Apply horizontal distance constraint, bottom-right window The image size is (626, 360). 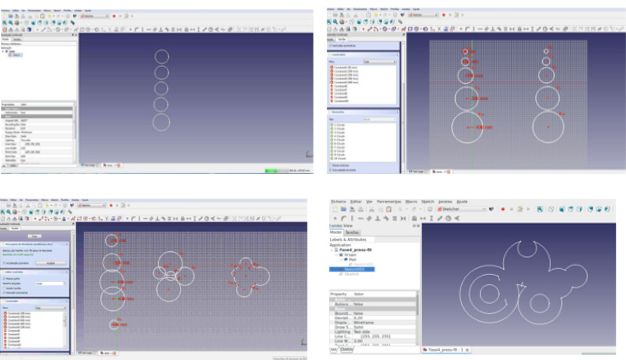422,219
